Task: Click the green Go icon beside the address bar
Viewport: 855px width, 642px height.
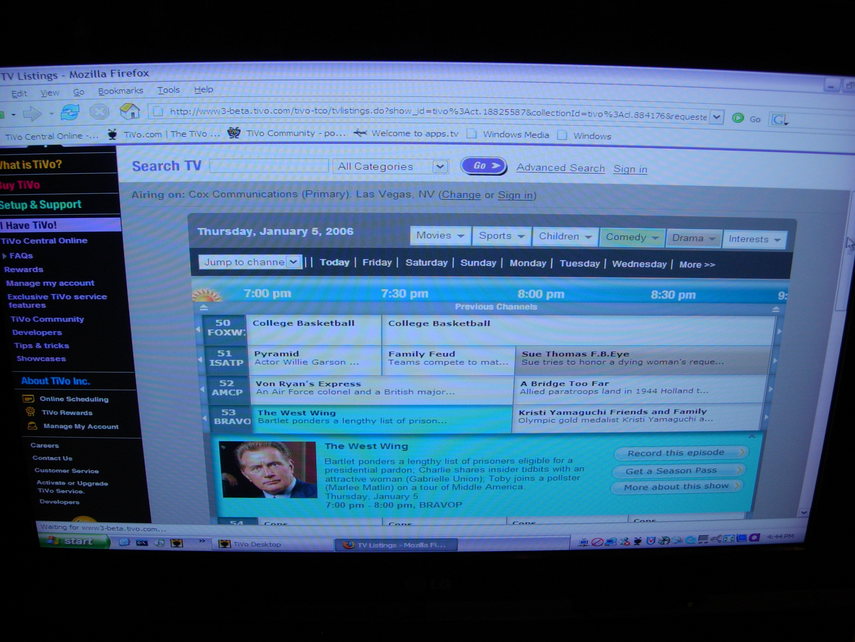Action: tap(738, 118)
